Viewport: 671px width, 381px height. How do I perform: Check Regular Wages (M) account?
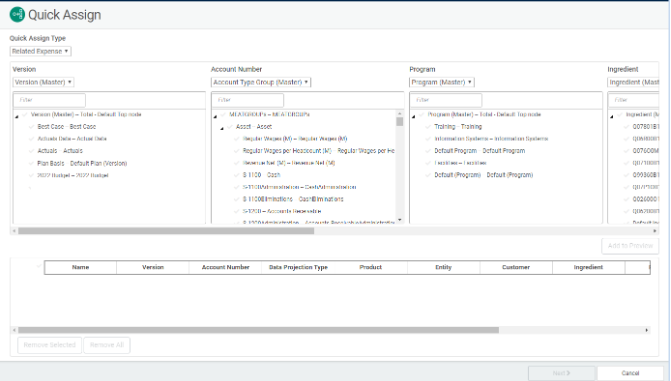[x=237, y=139]
